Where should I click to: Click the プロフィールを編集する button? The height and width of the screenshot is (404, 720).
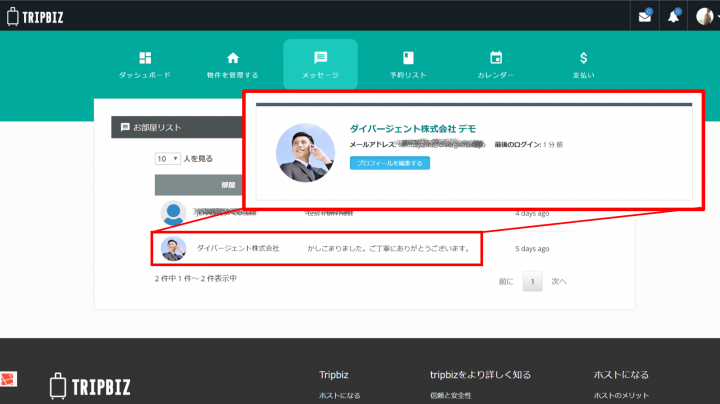[390, 163]
